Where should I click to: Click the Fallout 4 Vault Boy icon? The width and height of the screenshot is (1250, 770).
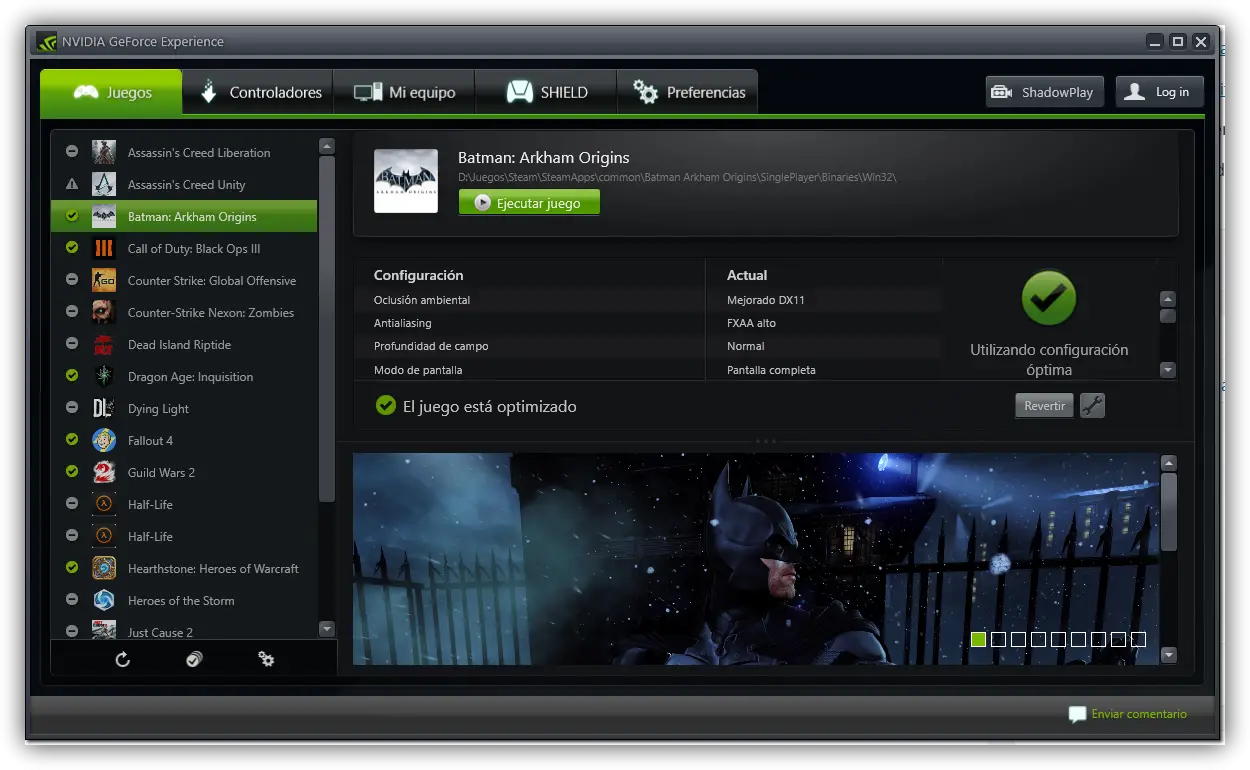coord(104,440)
